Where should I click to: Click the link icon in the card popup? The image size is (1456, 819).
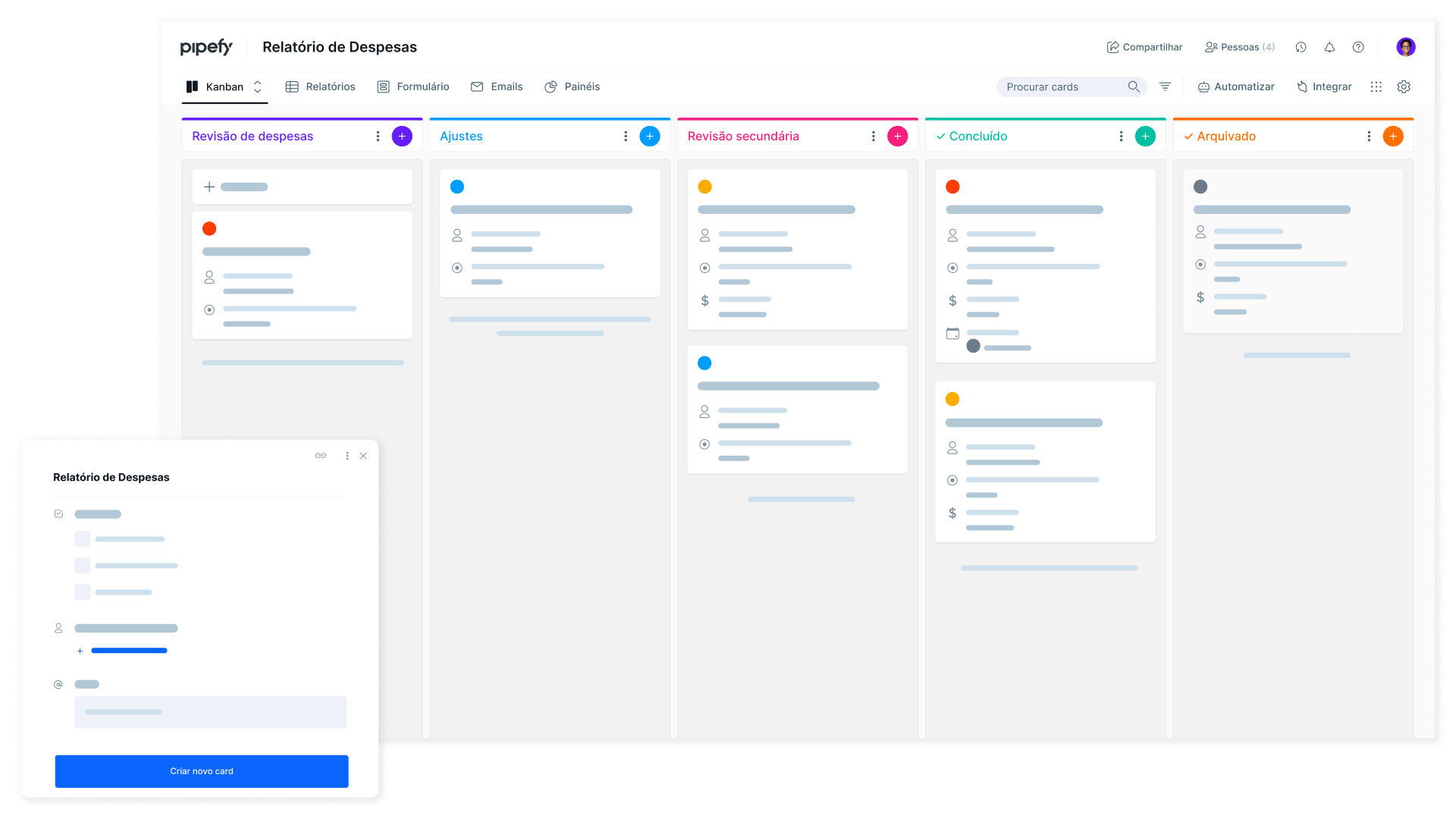click(x=320, y=455)
